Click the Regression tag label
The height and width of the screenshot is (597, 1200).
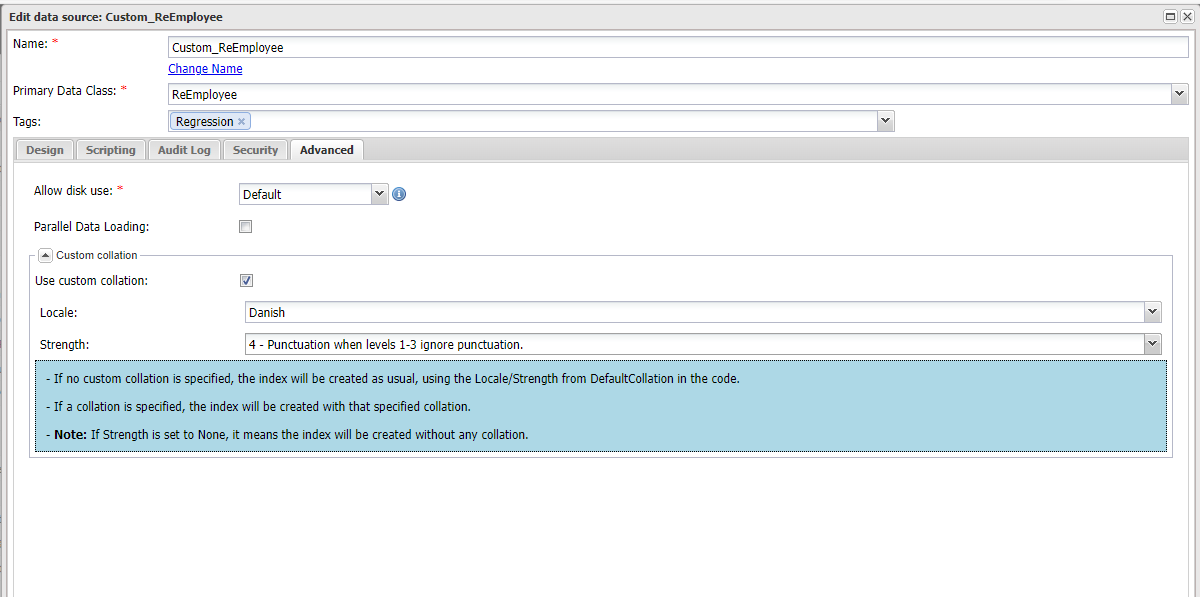tap(204, 122)
